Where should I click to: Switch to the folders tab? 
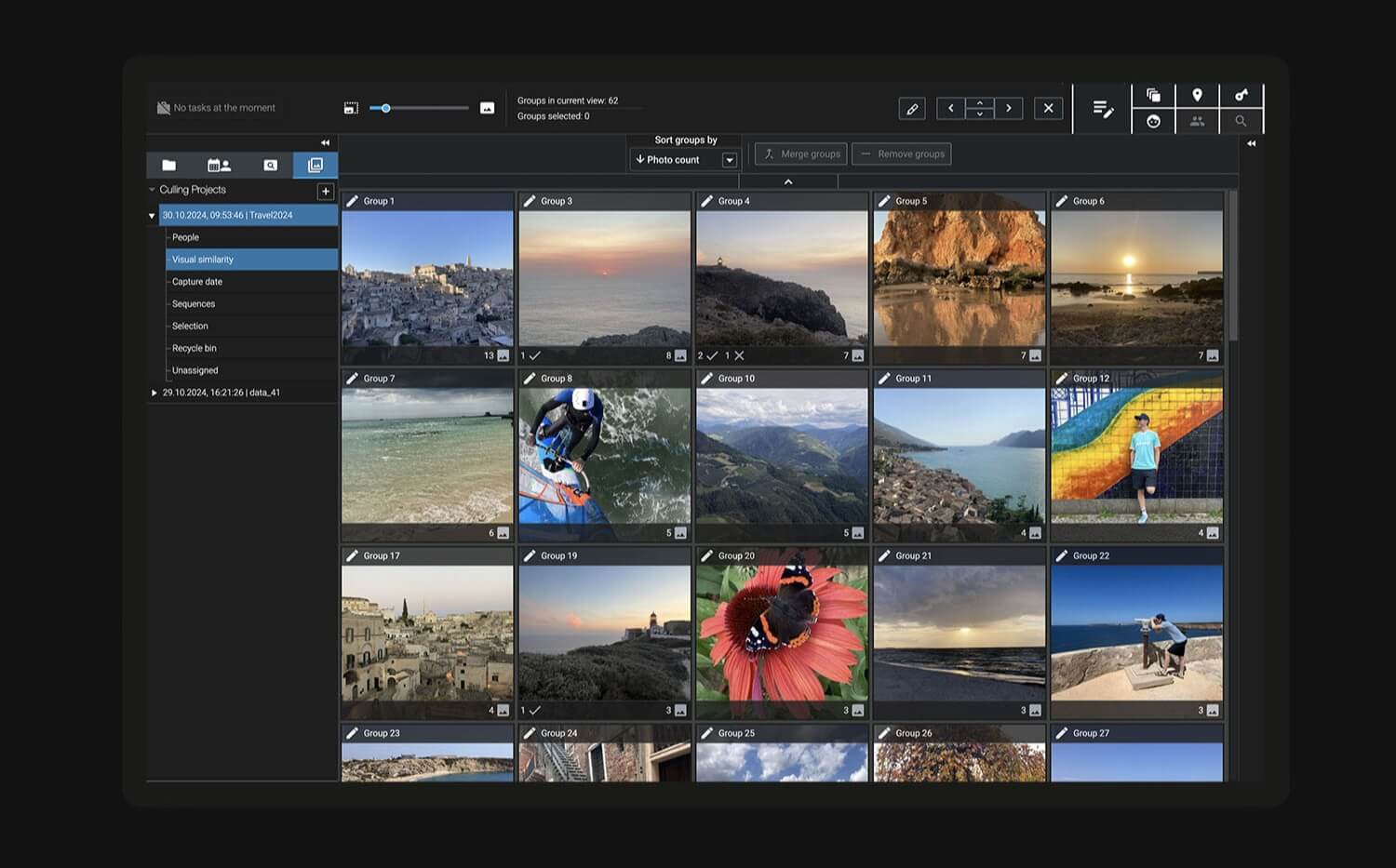(169, 165)
